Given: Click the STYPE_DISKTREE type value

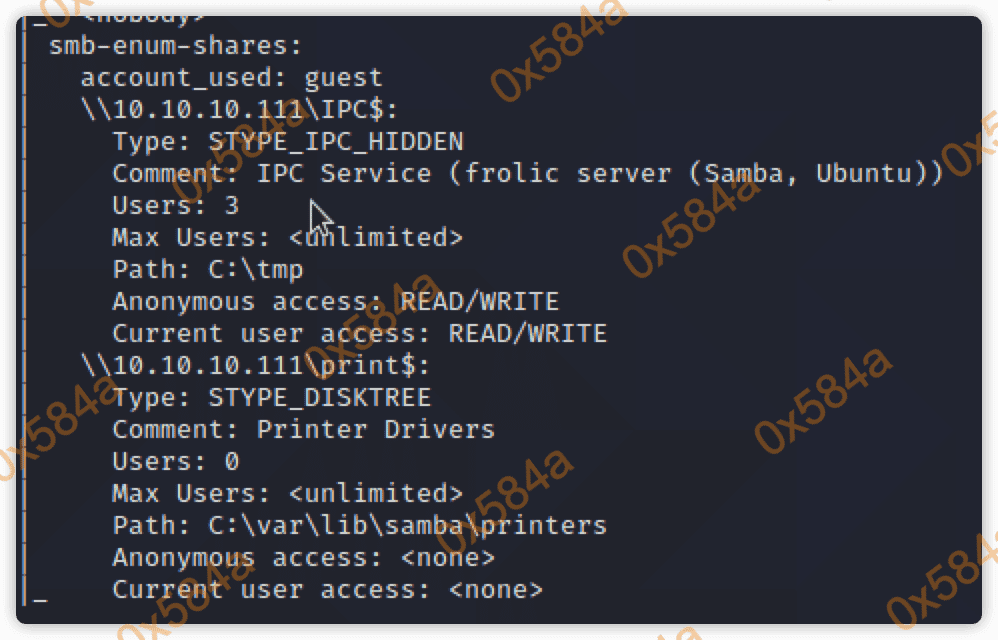Looking at the screenshot, I should point(319,397).
